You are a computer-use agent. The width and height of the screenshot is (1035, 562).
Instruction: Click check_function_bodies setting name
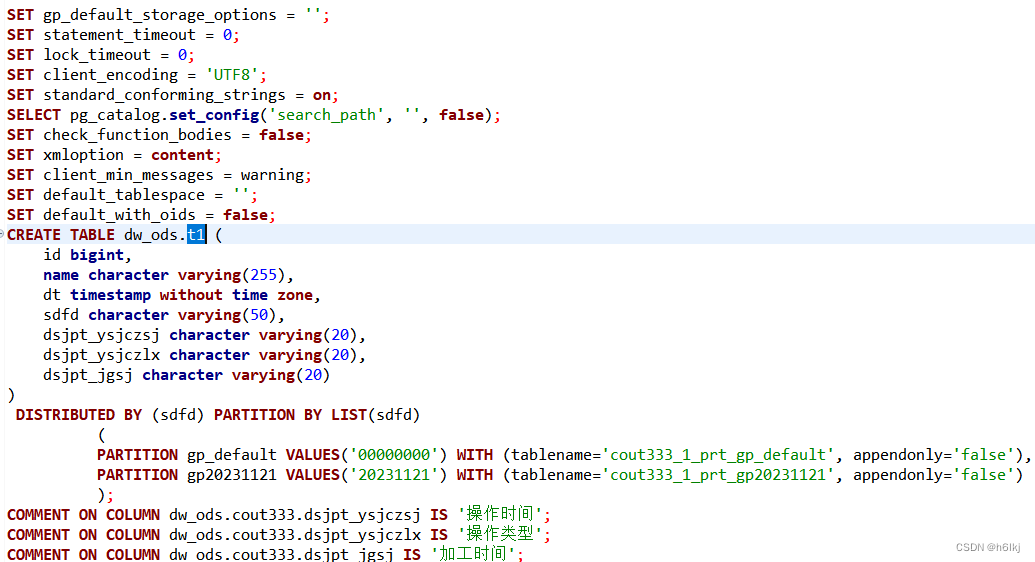[x=137, y=135]
